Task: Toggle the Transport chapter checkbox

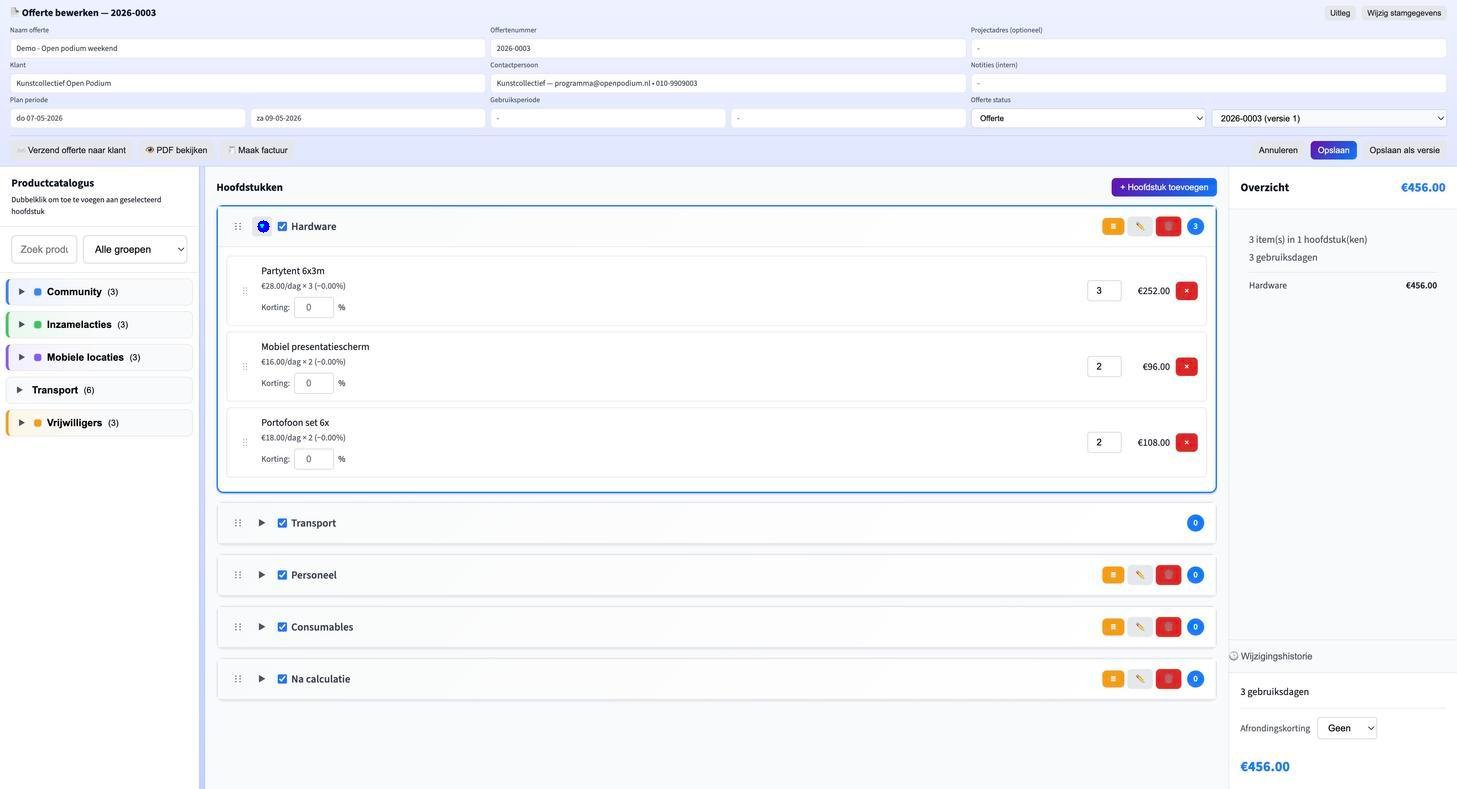Action: [x=282, y=523]
